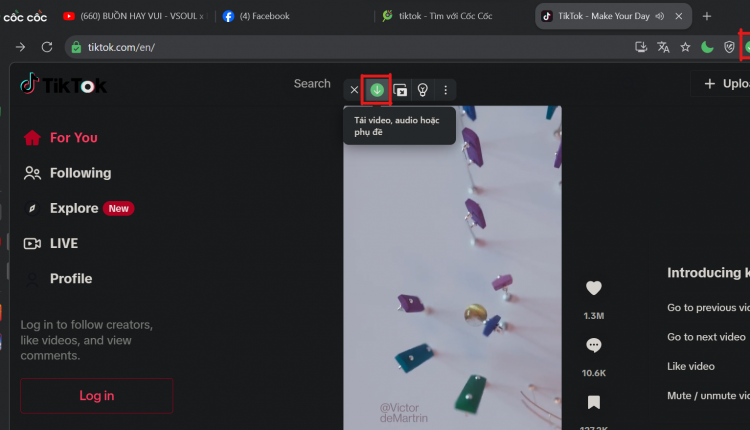
Task: Click the 1.3M likes count
Action: pyautogui.click(x=594, y=316)
